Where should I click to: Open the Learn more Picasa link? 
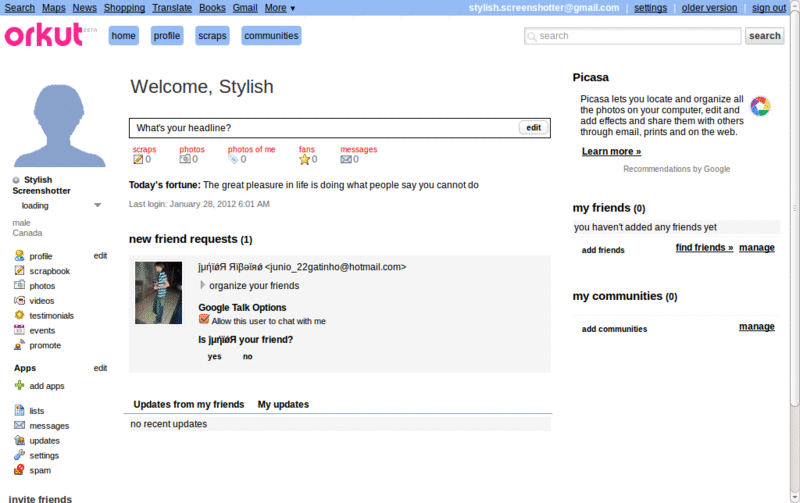pyautogui.click(x=611, y=152)
